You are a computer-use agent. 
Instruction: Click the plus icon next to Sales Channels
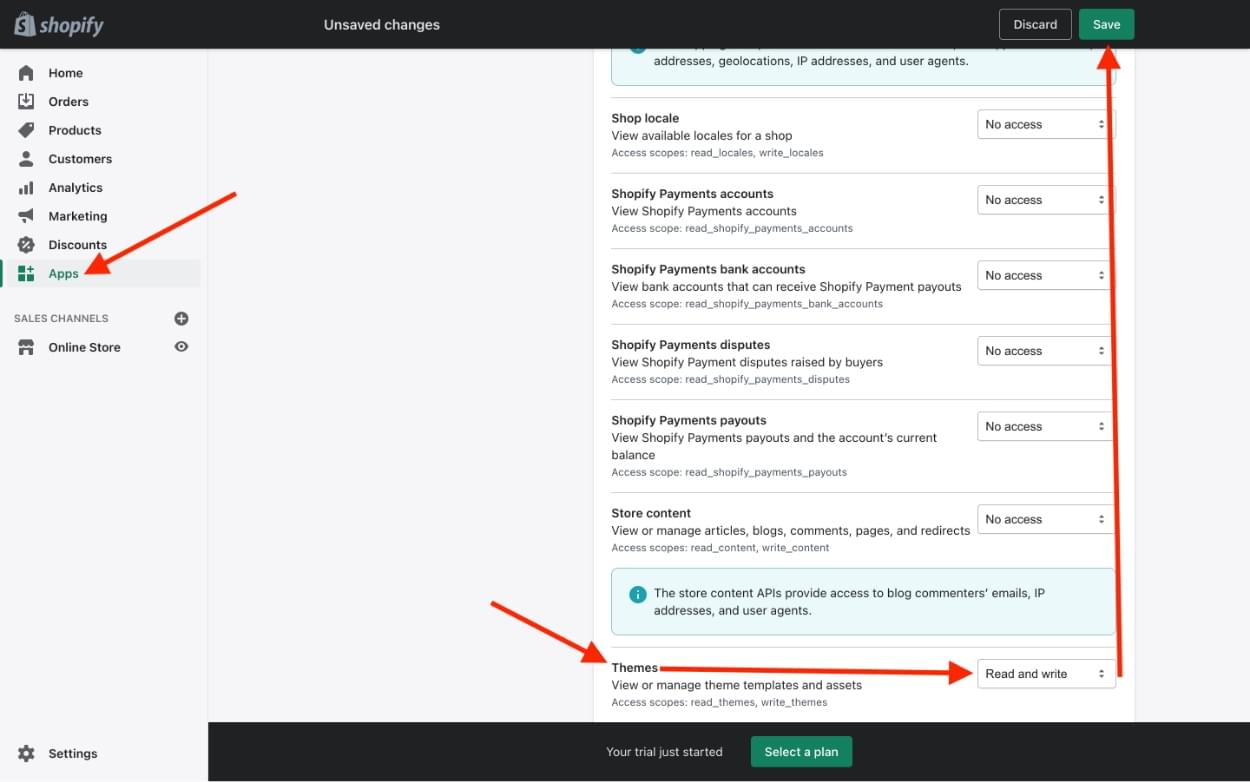(181, 318)
